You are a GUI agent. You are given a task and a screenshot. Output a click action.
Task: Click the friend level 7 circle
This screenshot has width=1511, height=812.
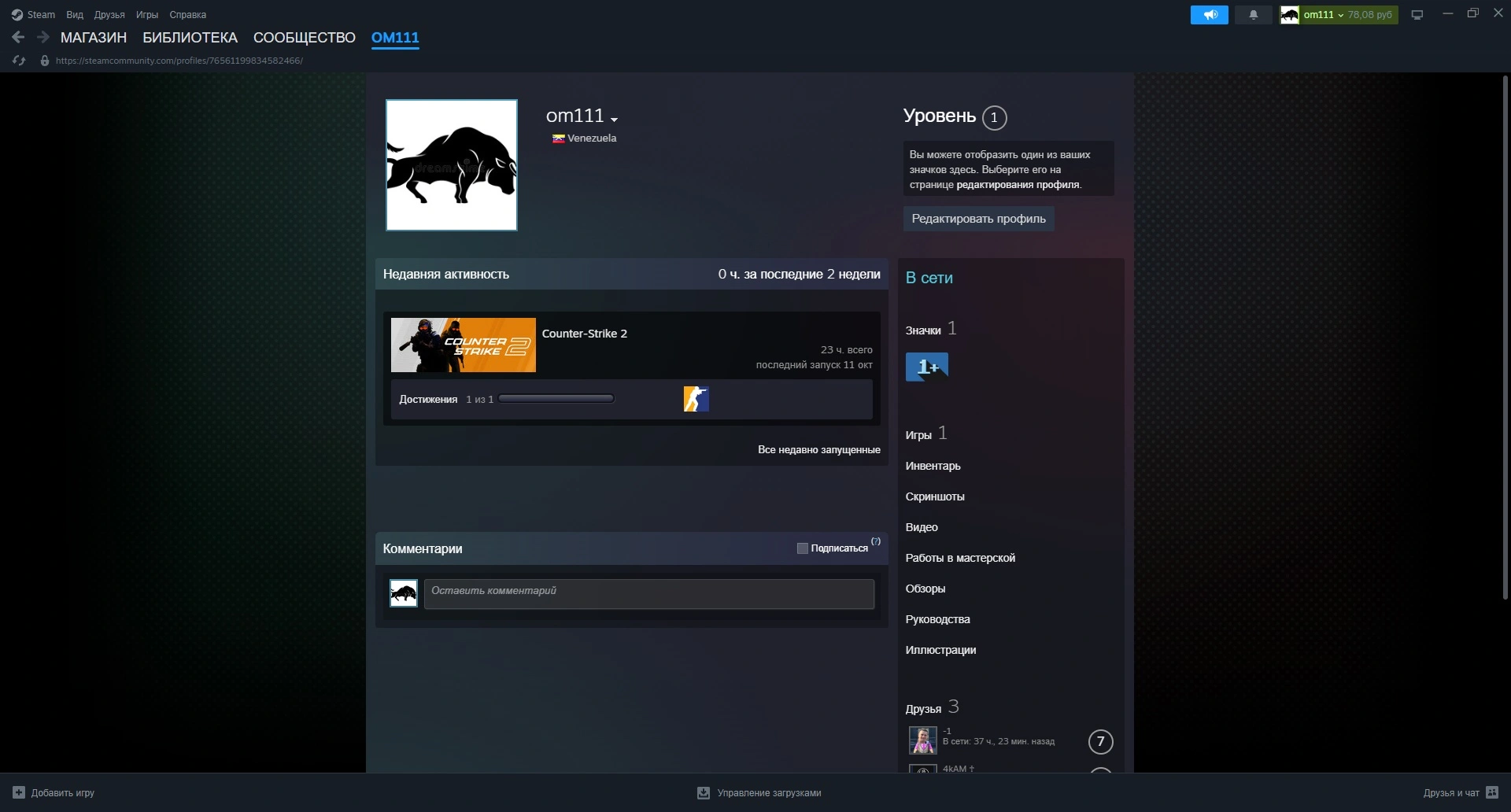point(1101,741)
